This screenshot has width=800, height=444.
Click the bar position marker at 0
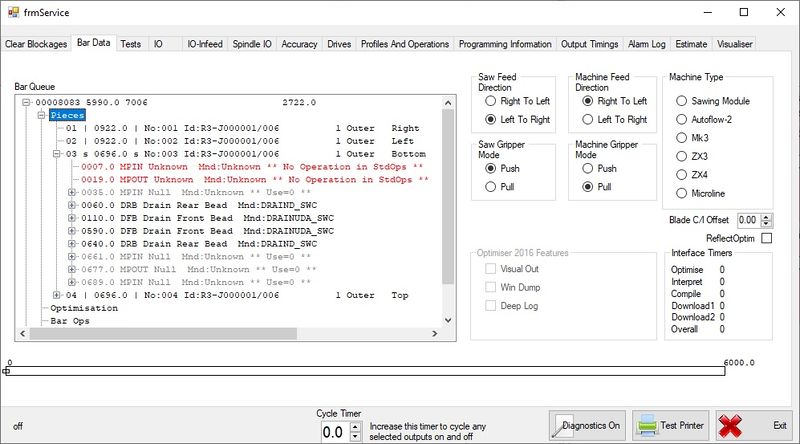pos(7,371)
